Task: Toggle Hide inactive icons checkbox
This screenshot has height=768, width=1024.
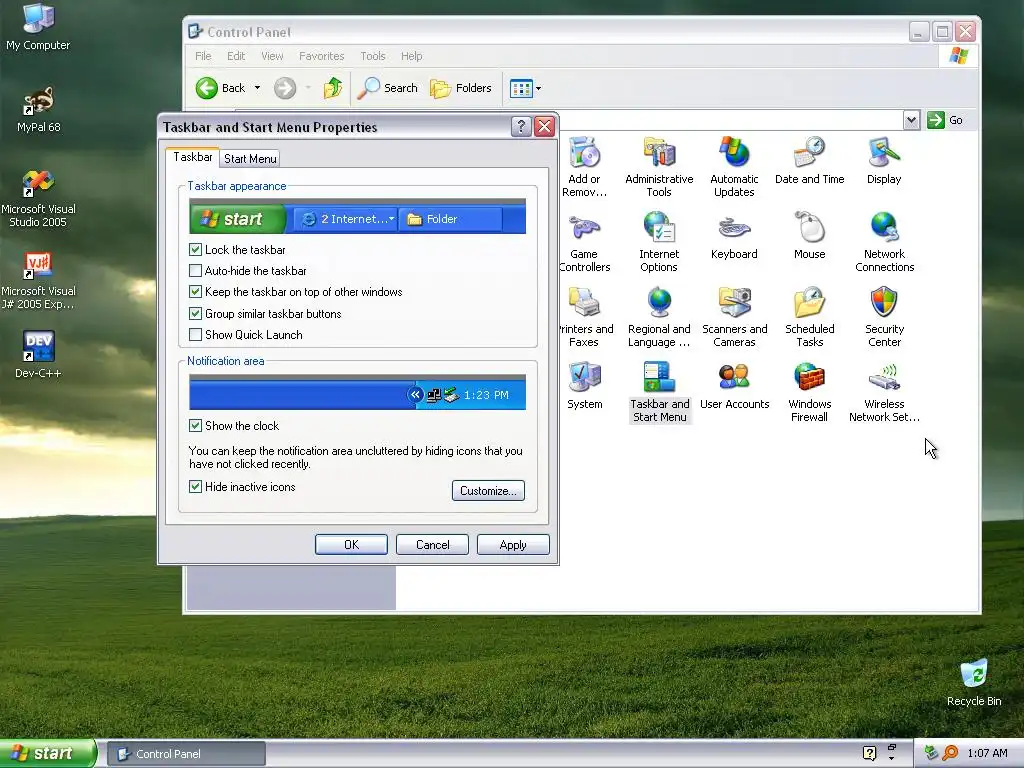Action: pyautogui.click(x=195, y=487)
